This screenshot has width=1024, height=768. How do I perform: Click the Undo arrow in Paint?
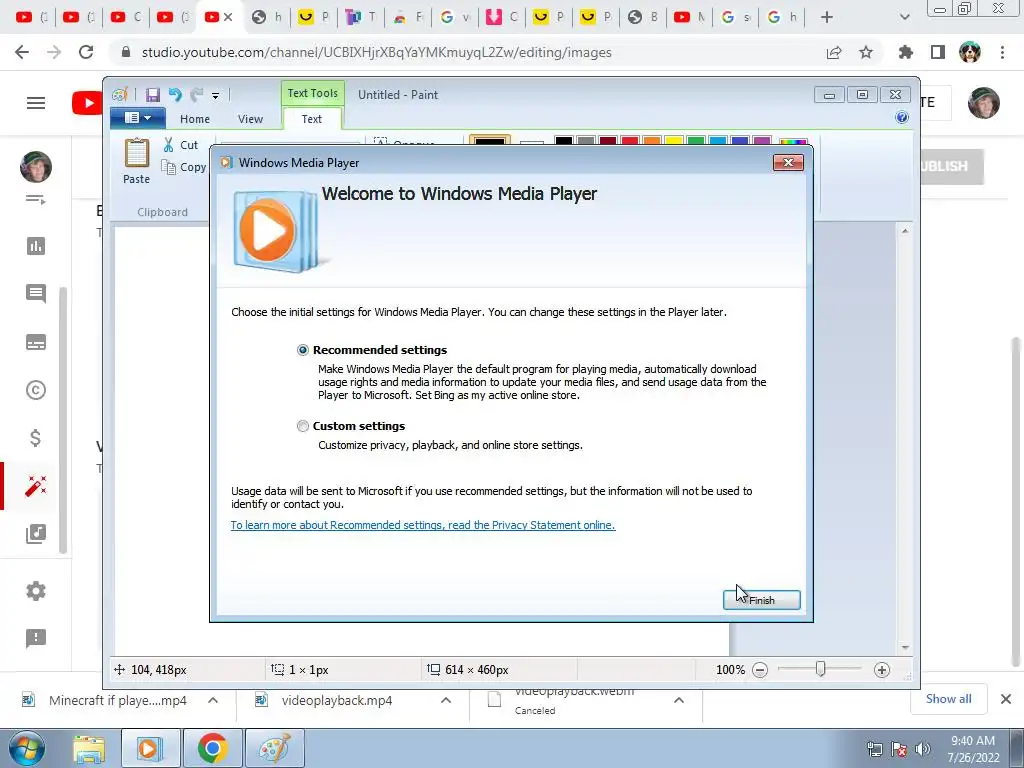pos(174,95)
